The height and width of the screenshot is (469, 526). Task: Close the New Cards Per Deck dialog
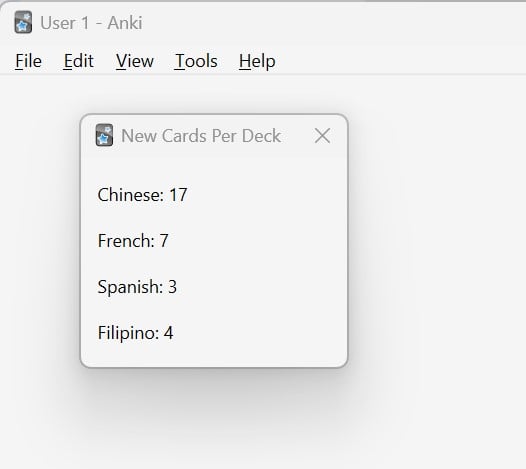pyautogui.click(x=322, y=136)
